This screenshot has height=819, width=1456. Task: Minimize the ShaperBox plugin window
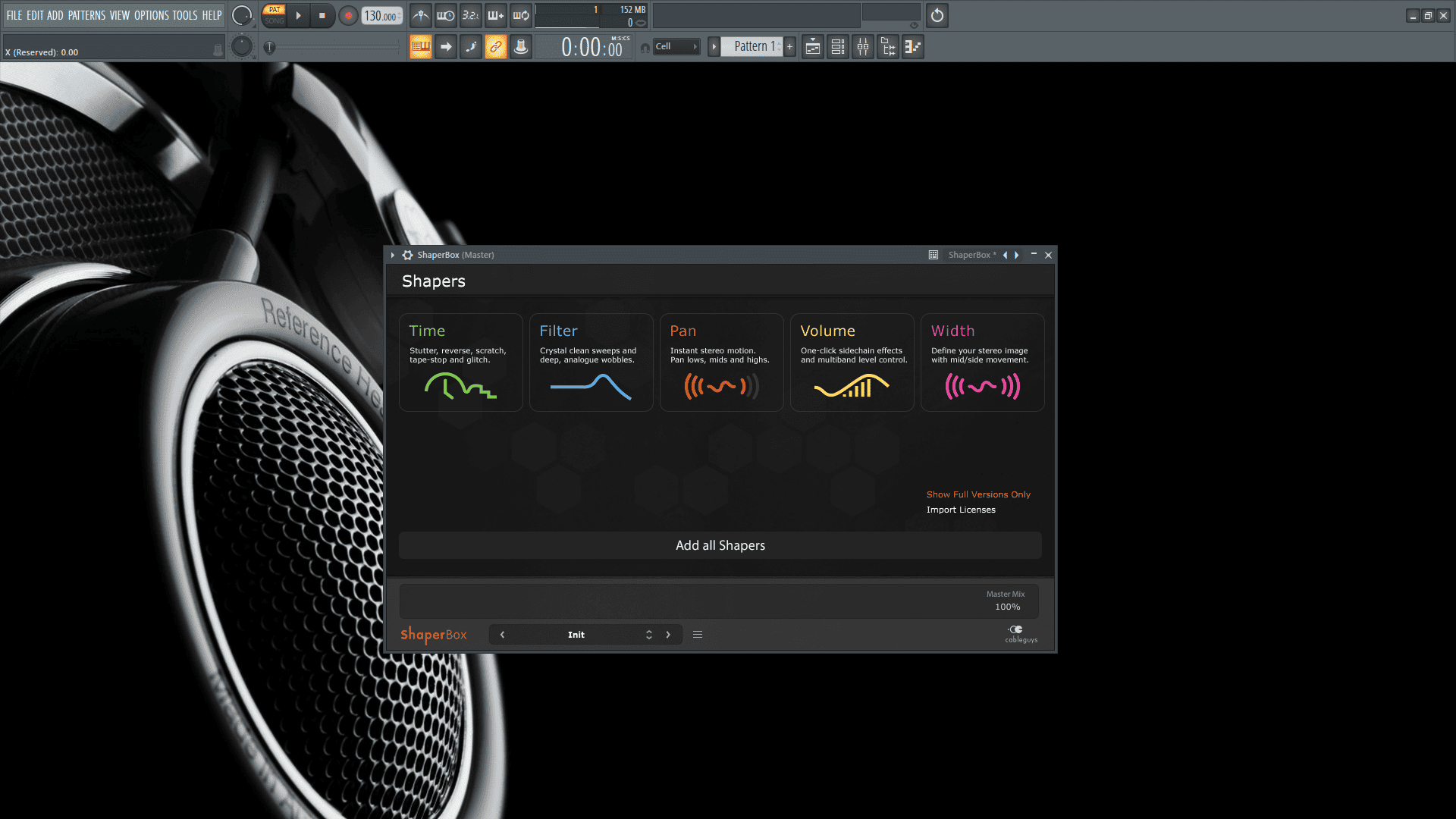[x=1034, y=255]
